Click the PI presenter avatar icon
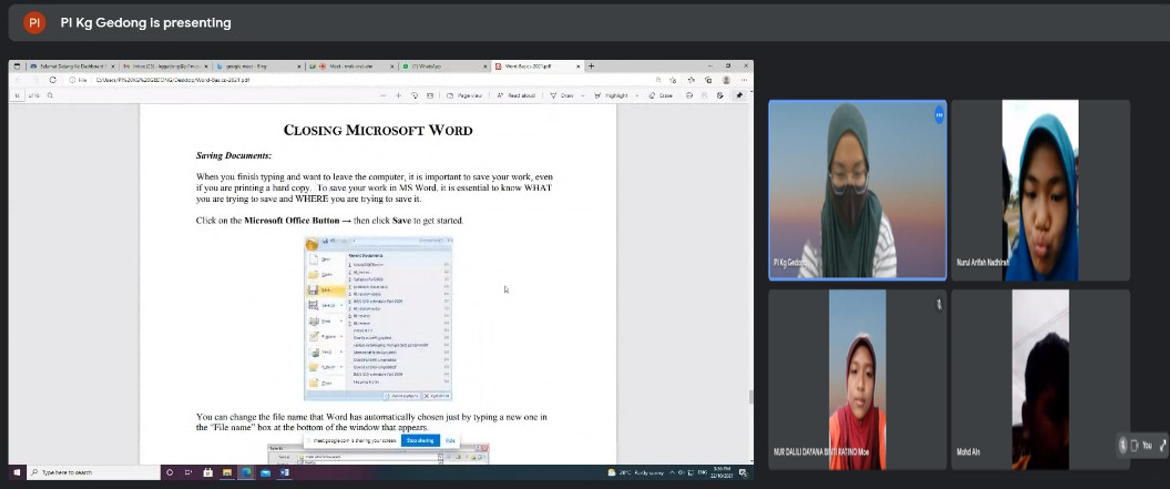The image size is (1170, 489). coord(34,22)
